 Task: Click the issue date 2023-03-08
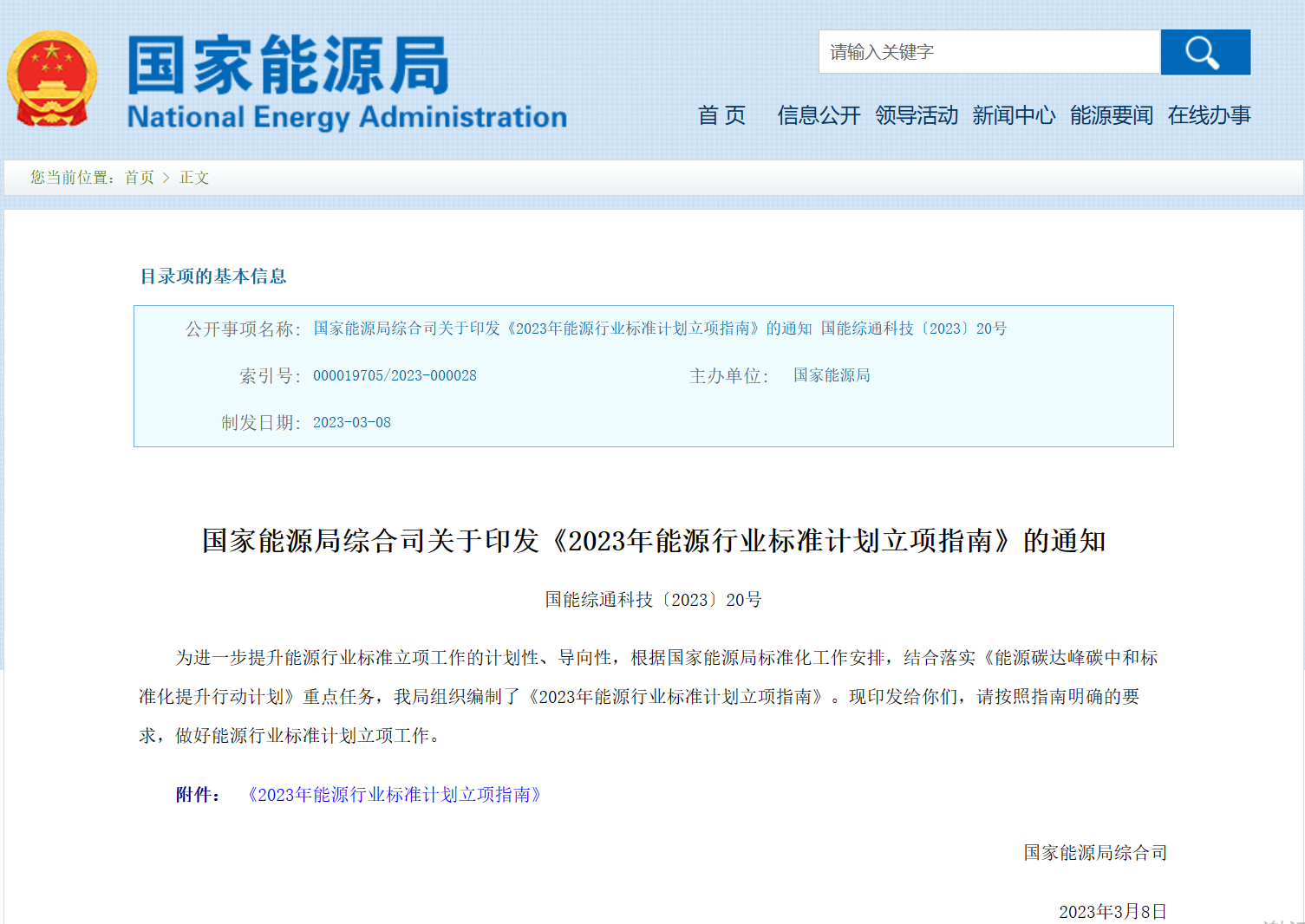(x=352, y=422)
